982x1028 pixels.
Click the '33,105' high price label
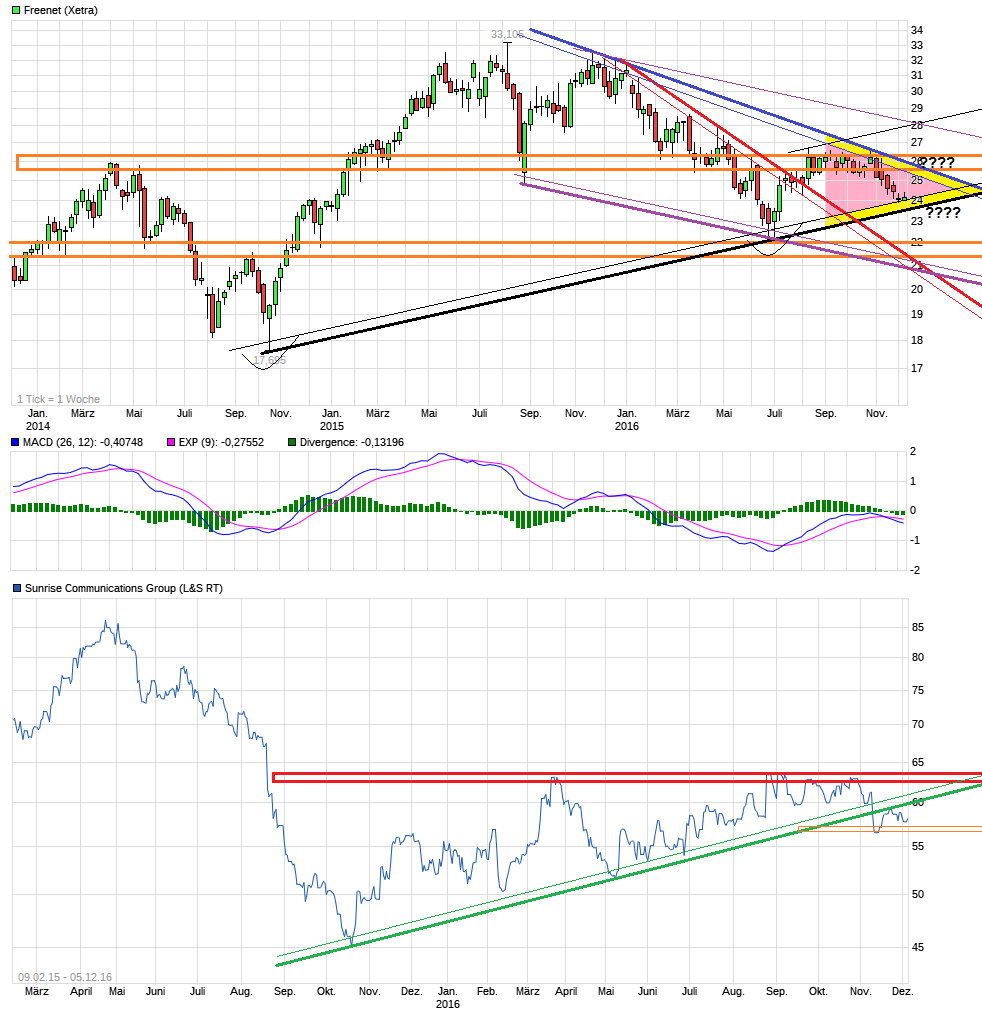(x=507, y=34)
